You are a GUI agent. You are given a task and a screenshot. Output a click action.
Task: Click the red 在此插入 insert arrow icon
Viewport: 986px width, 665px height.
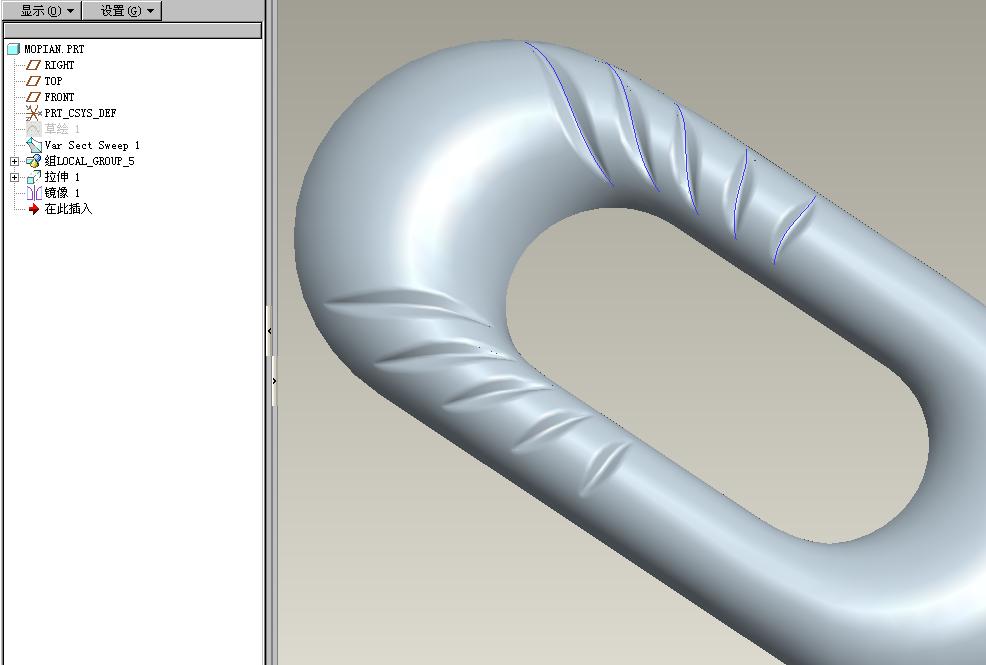click(x=34, y=209)
